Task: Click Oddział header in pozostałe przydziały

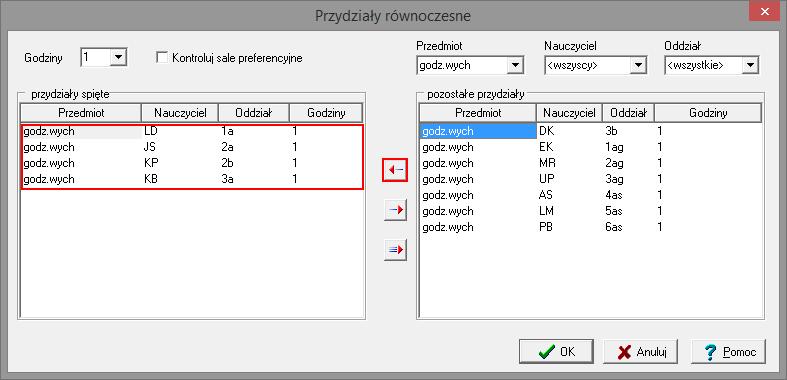Action: (628, 113)
